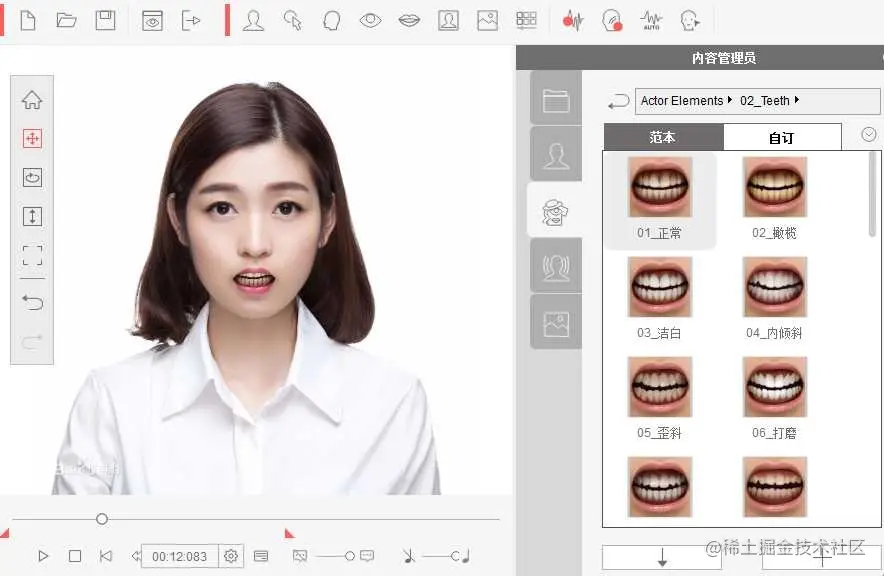Image resolution: width=884 pixels, height=576 pixels.
Task: Open the AUTO motion waveform tool
Action: tap(651, 21)
